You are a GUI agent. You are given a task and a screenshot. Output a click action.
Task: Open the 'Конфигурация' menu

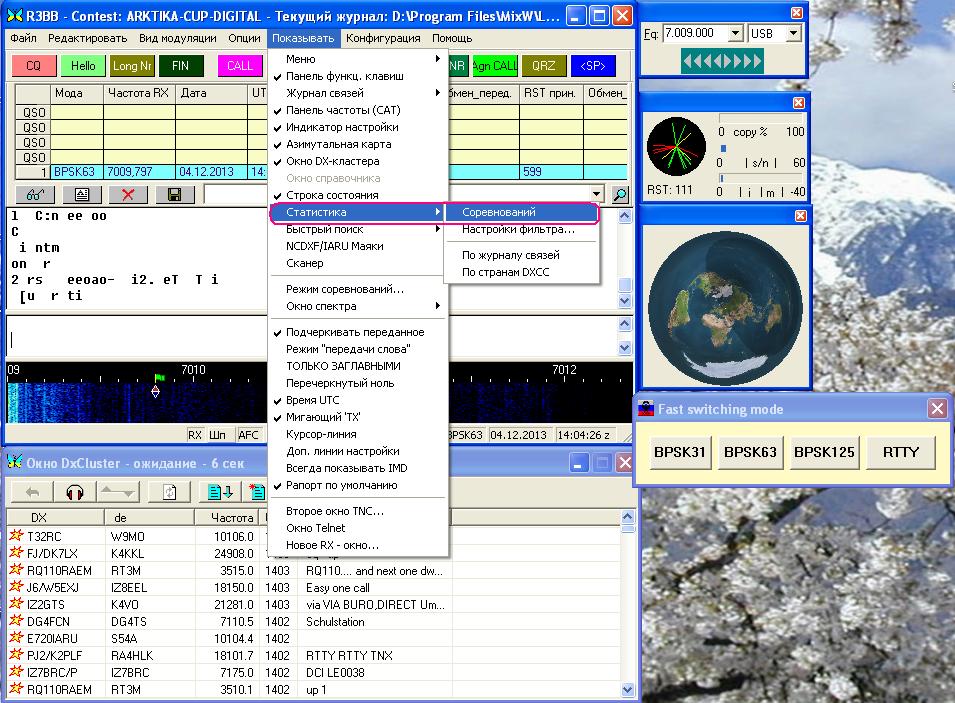383,38
